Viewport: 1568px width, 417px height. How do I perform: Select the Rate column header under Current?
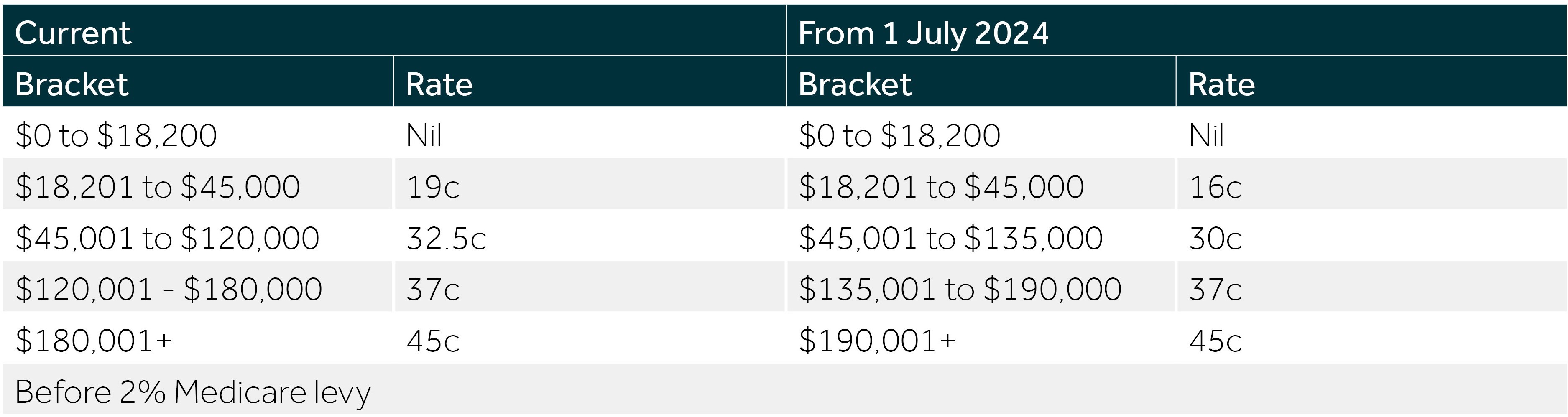590,81
